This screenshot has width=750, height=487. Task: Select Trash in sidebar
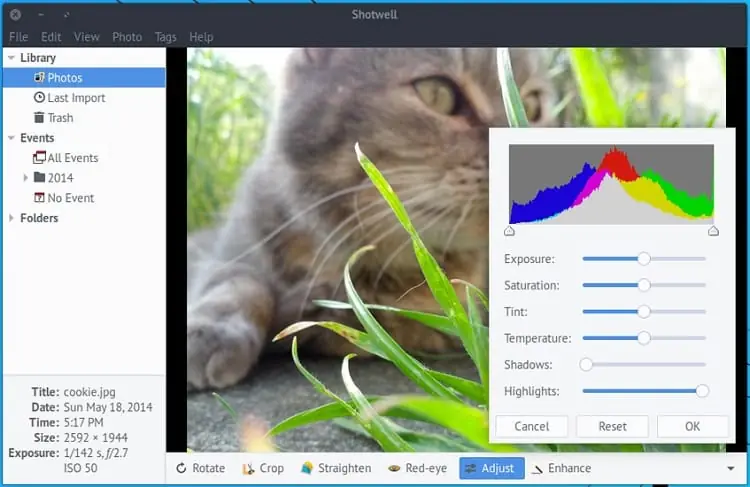[60, 118]
